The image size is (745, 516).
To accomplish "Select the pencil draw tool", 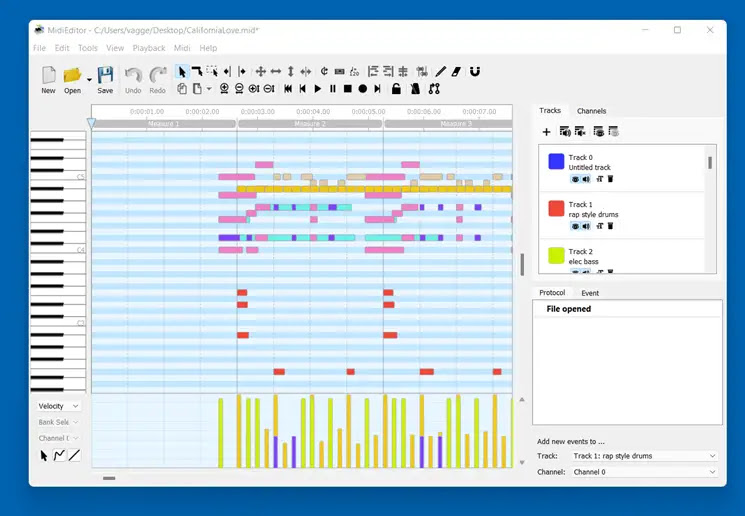I will click(440, 72).
